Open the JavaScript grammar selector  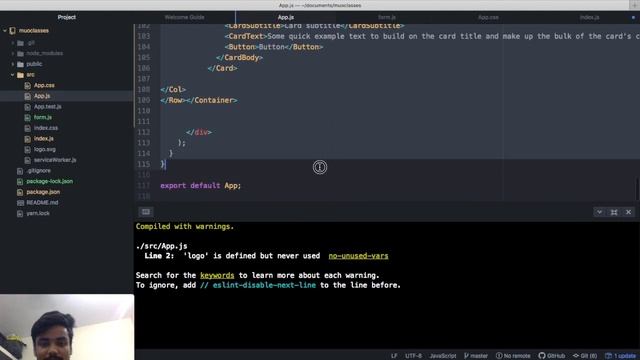442,356
